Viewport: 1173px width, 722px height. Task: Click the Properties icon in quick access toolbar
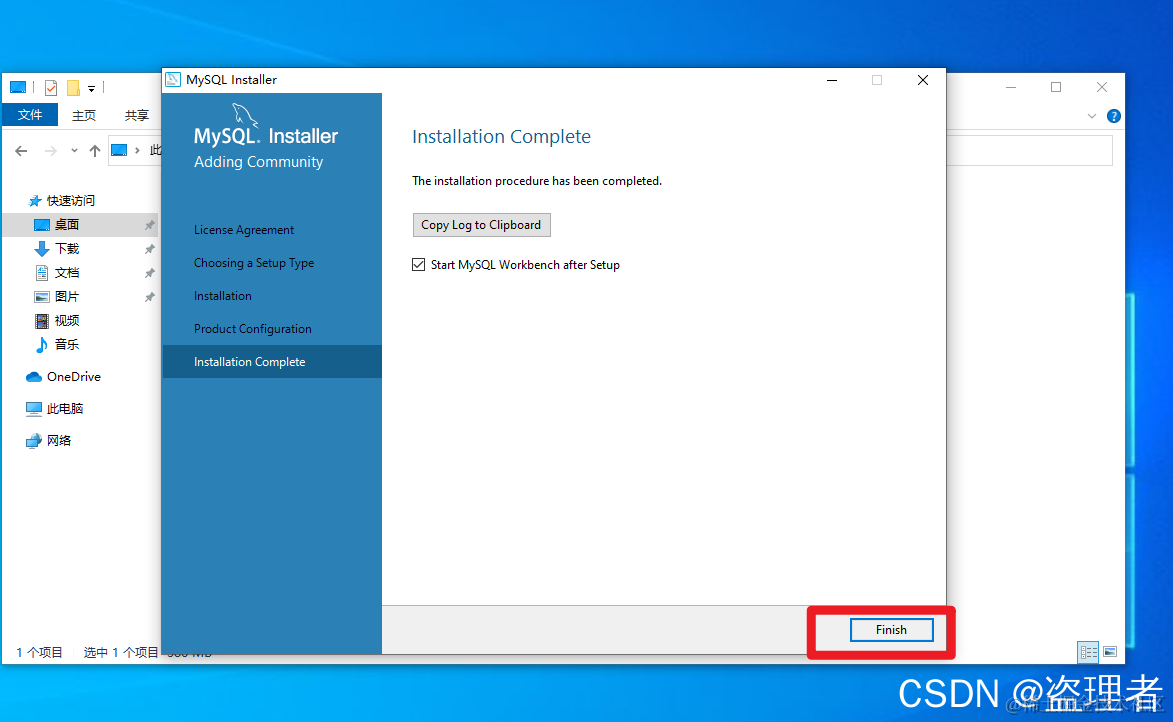click(51, 88)
